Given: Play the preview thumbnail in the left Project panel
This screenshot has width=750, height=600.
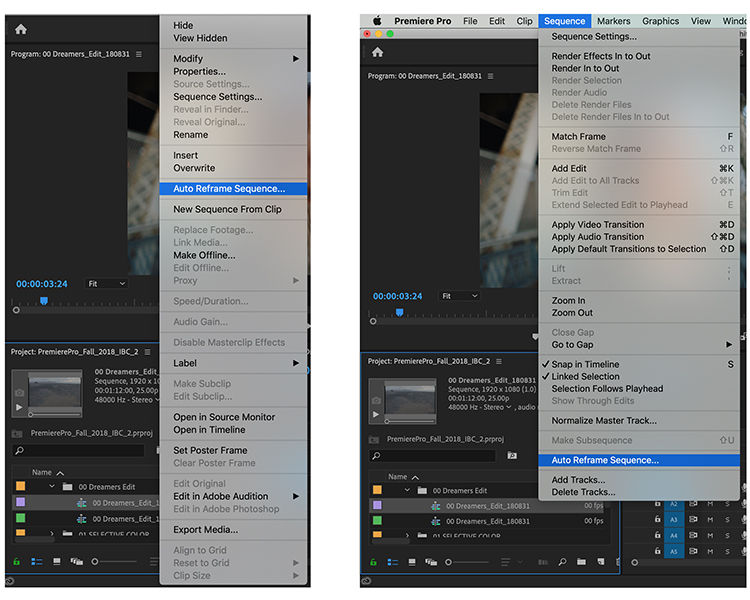Looking at the screenshot, I should [x=19, y=407].
